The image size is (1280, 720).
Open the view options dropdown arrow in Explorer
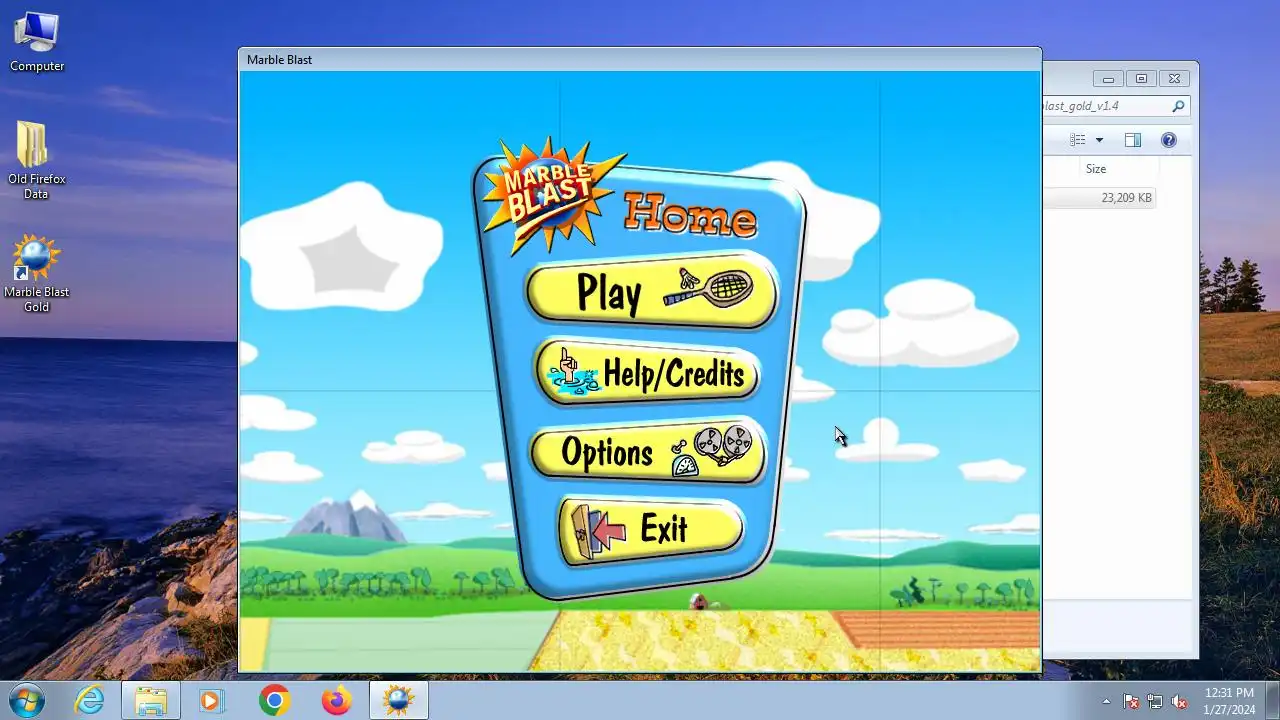[1099, 140]
